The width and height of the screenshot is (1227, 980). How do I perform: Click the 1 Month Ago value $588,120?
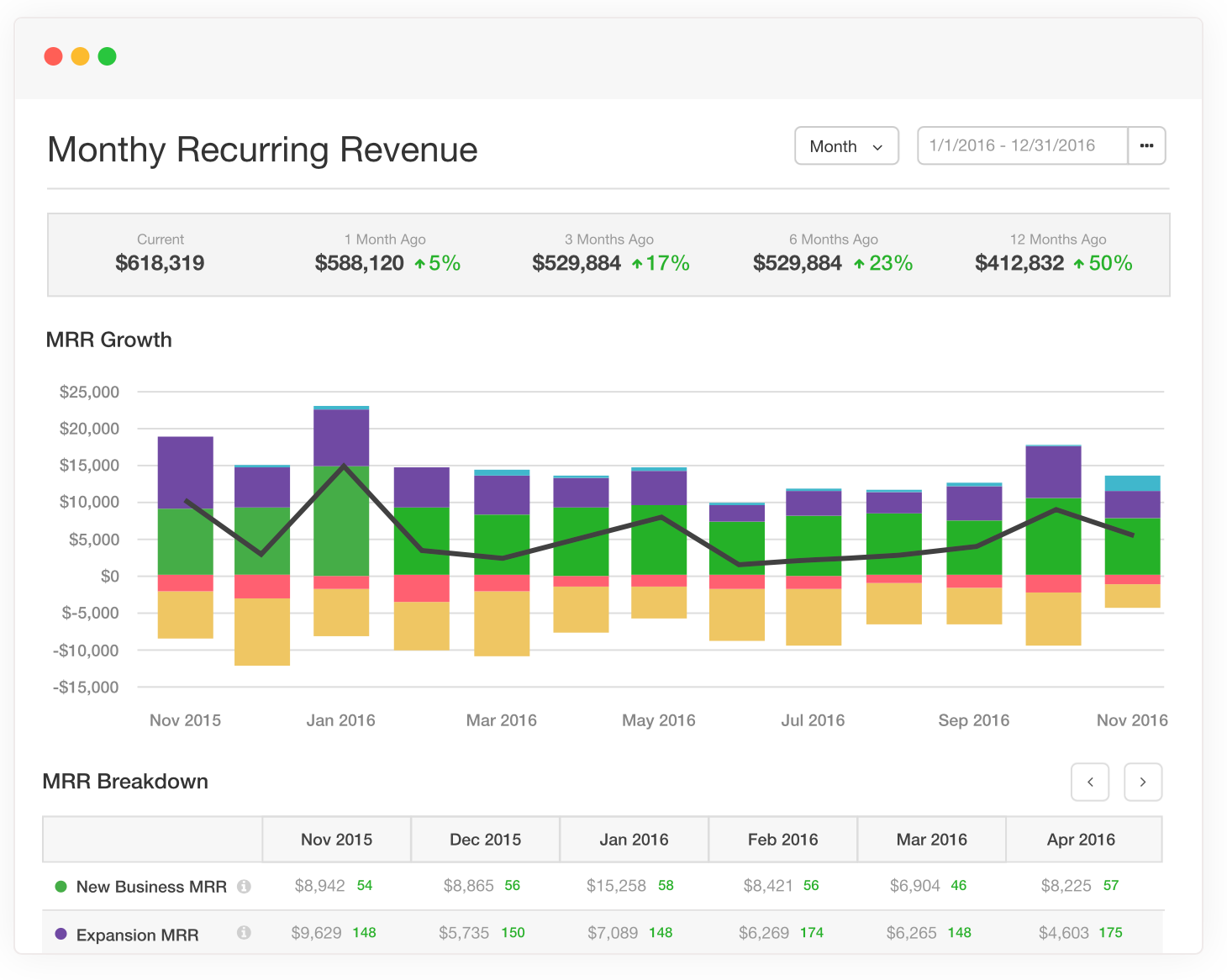(x=360, y=263)
